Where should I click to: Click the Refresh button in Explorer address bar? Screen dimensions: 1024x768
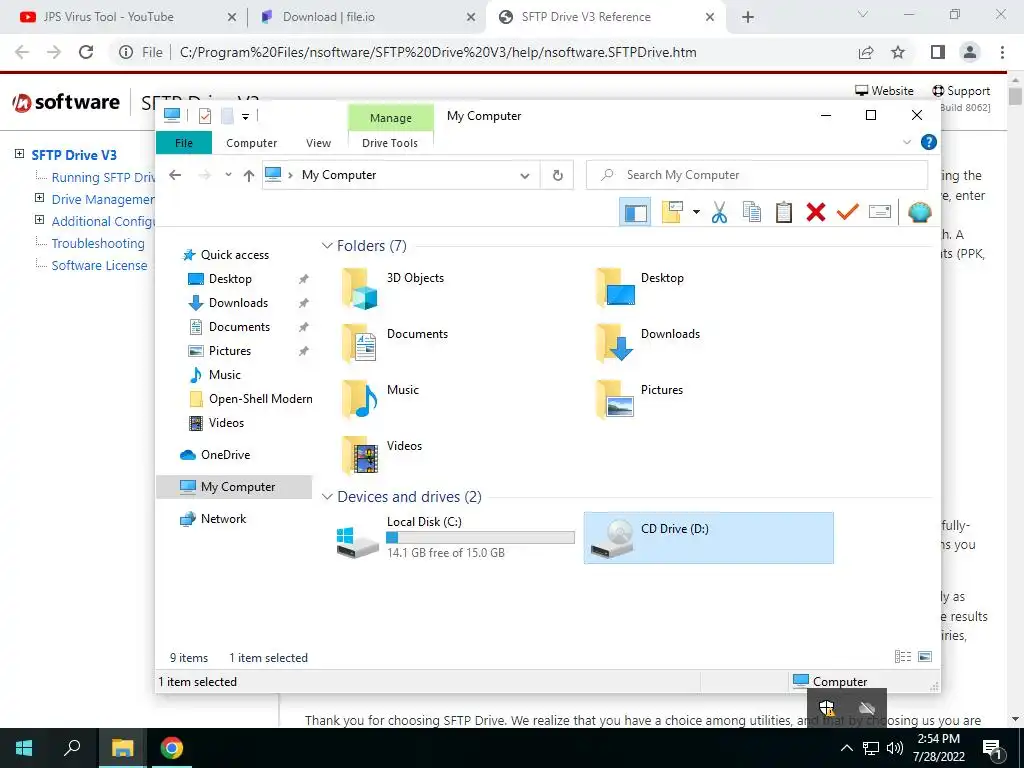coord(558,175)
